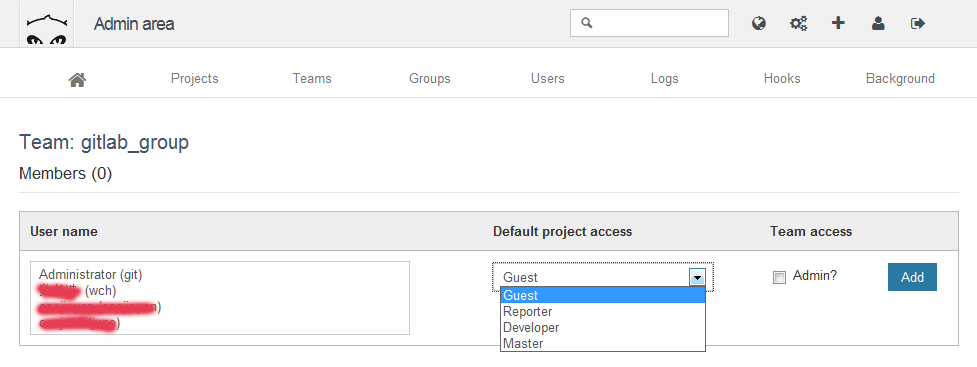Click the Members (0) text

tap(65, 173)
